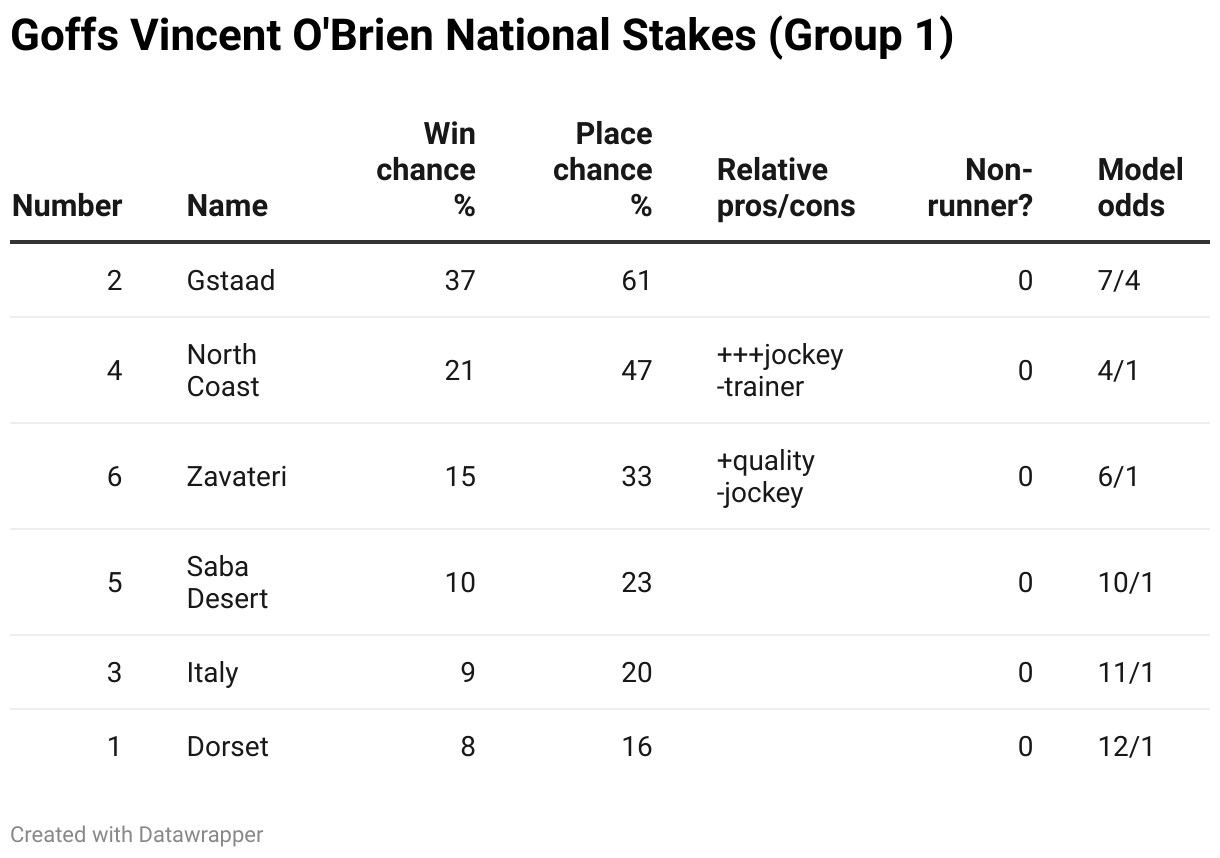The height and width of the screenshot is (858, 1220).
Task: Select Gstaad's 37 win chance value
Action: tap(460, 280)
